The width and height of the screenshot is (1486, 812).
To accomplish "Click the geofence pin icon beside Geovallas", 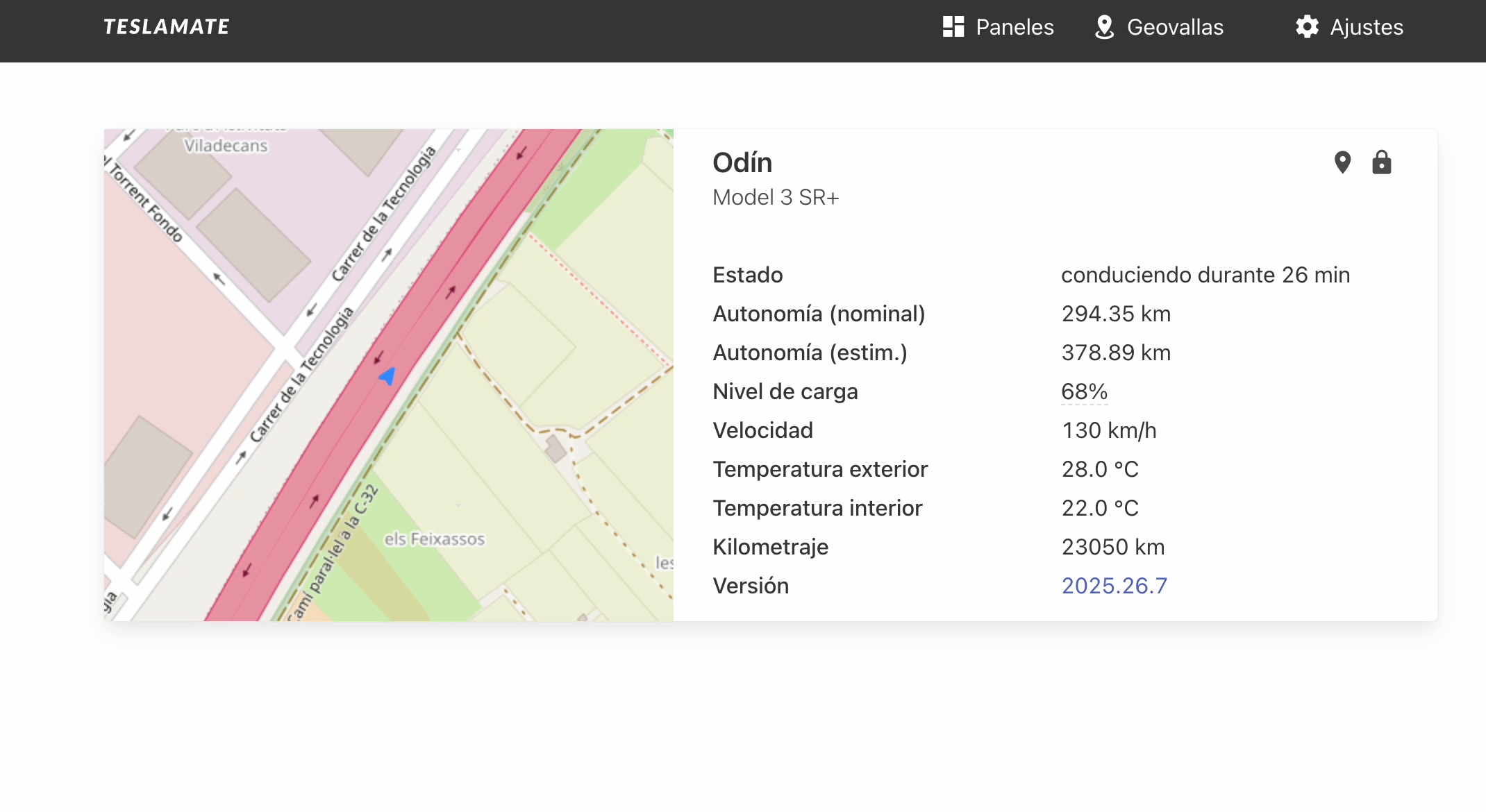I will point(1104,27).
